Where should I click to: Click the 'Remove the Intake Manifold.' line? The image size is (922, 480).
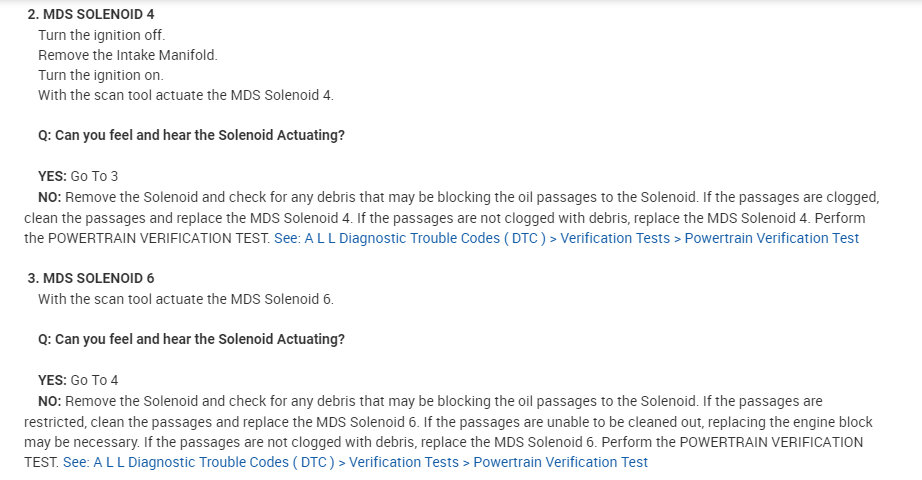point(127,55)
